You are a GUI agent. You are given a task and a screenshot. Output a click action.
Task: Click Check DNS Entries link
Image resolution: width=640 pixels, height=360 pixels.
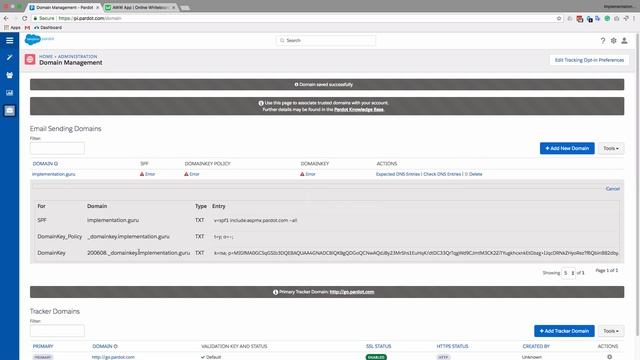(x=442, y=174)
